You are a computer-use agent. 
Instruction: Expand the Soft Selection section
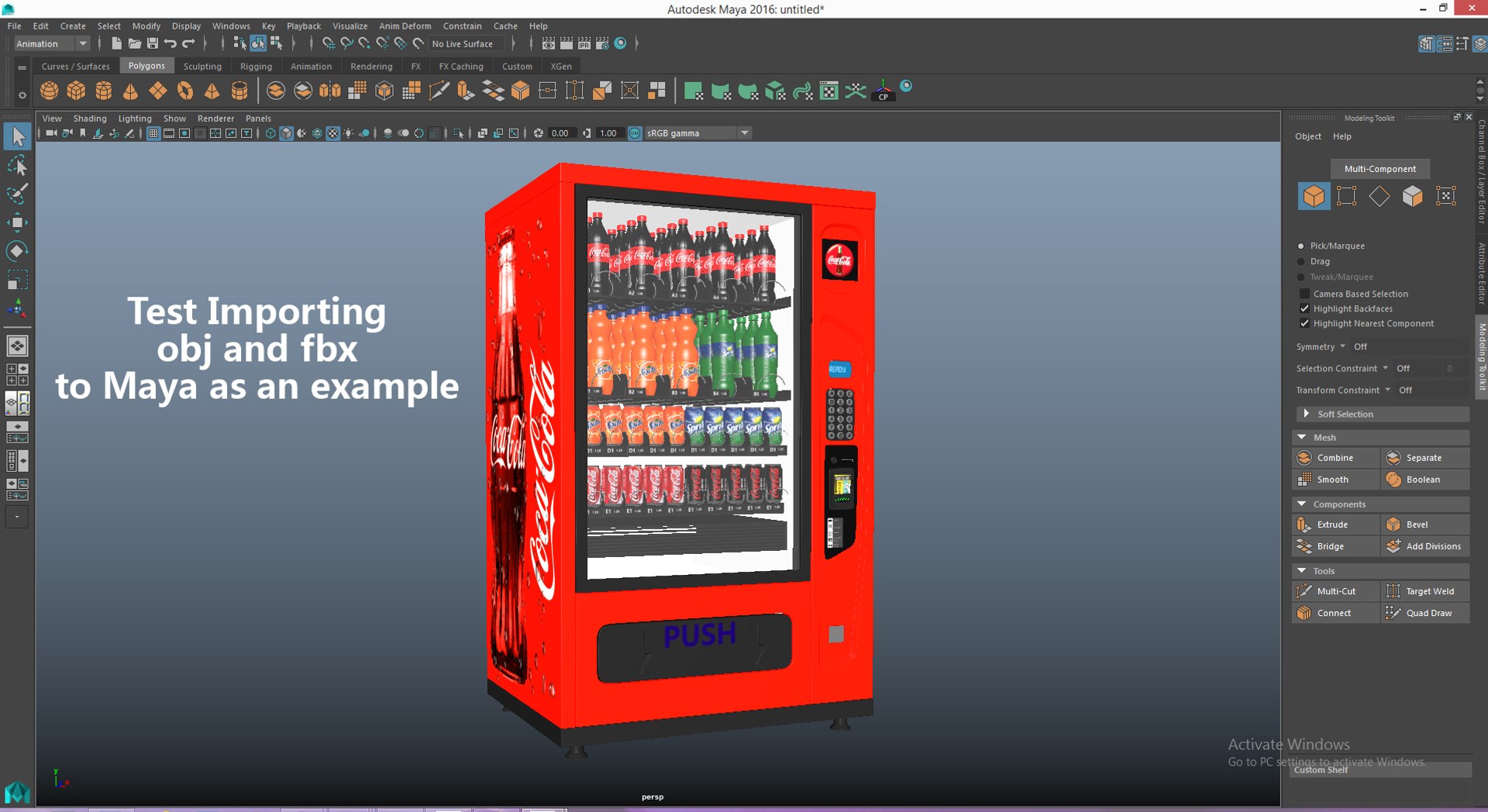(x=1381, y=415)
